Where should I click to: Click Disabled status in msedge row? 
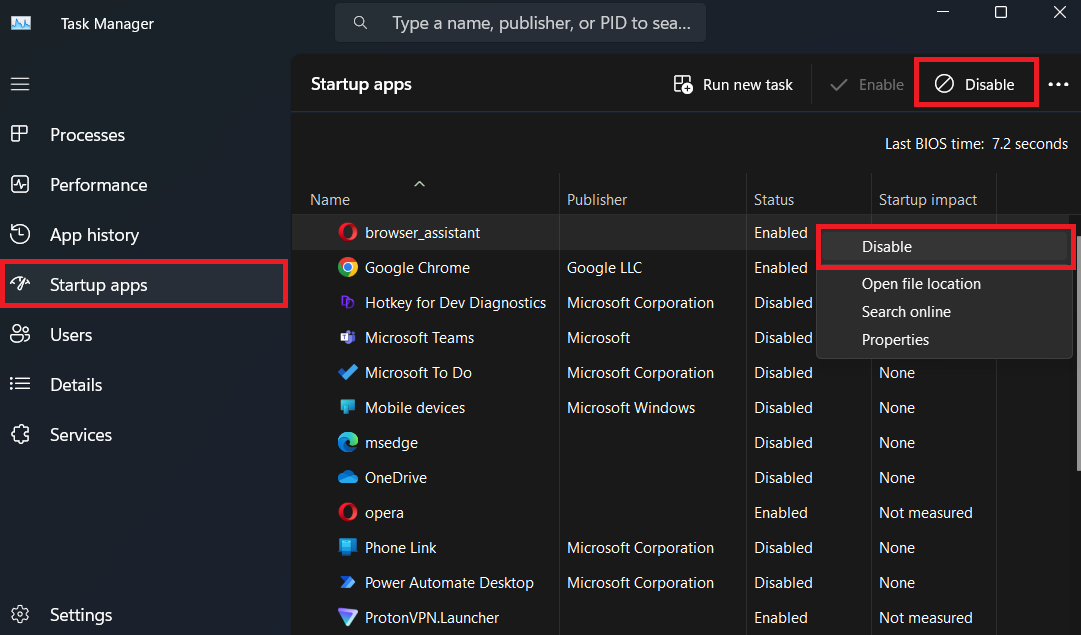[783, 443]
